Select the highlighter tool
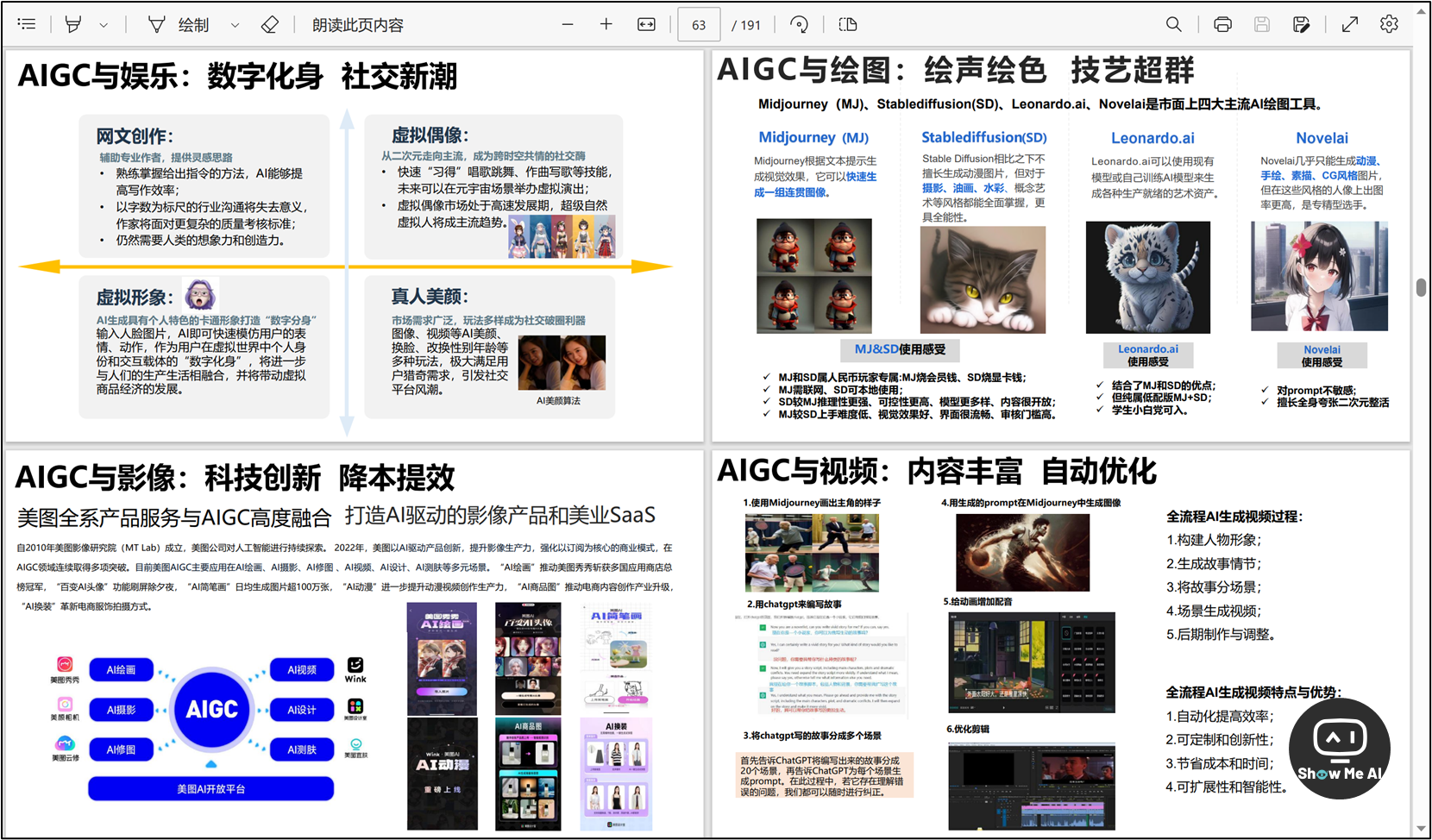 (x=73, y=24)
